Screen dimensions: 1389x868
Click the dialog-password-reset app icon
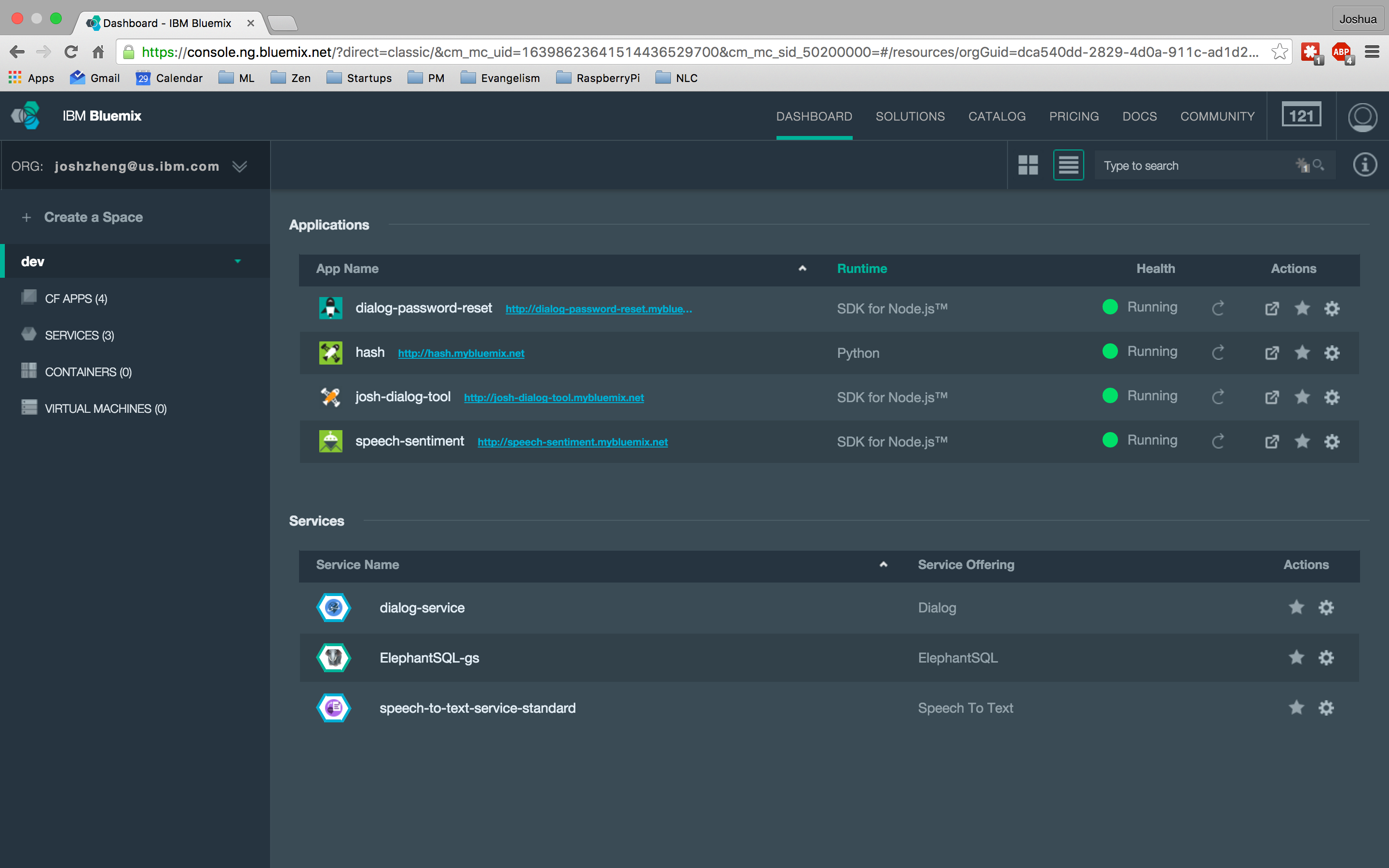[x=330, y=308]
